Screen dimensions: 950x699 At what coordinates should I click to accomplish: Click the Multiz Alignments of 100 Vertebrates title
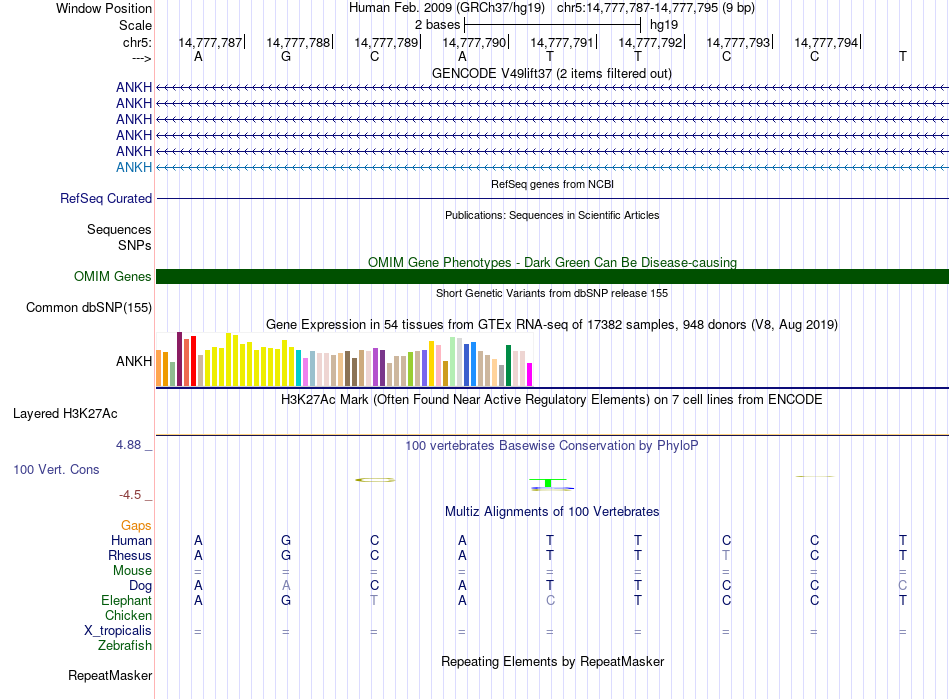(552, 512)
